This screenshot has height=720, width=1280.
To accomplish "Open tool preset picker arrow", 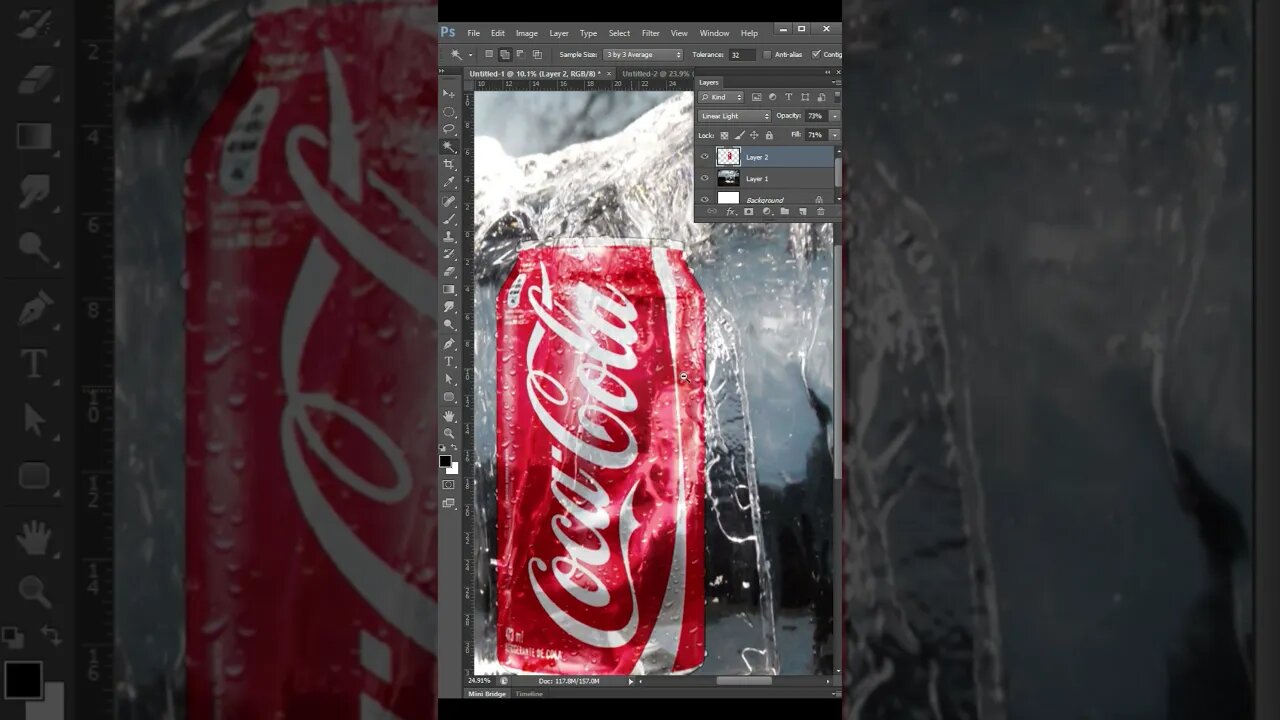I will coord(470,55).
